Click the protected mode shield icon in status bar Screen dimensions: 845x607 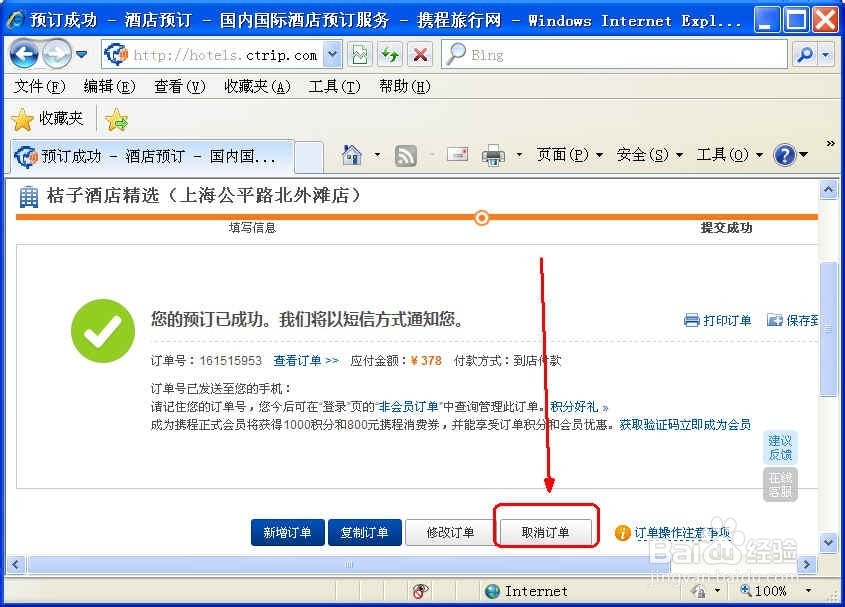coord(699,591)
